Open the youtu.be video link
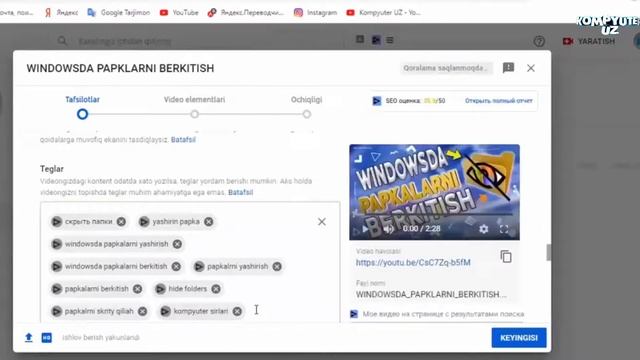This screenshot has height=360, width=640. pyautogui.click(x=413, y=262)
